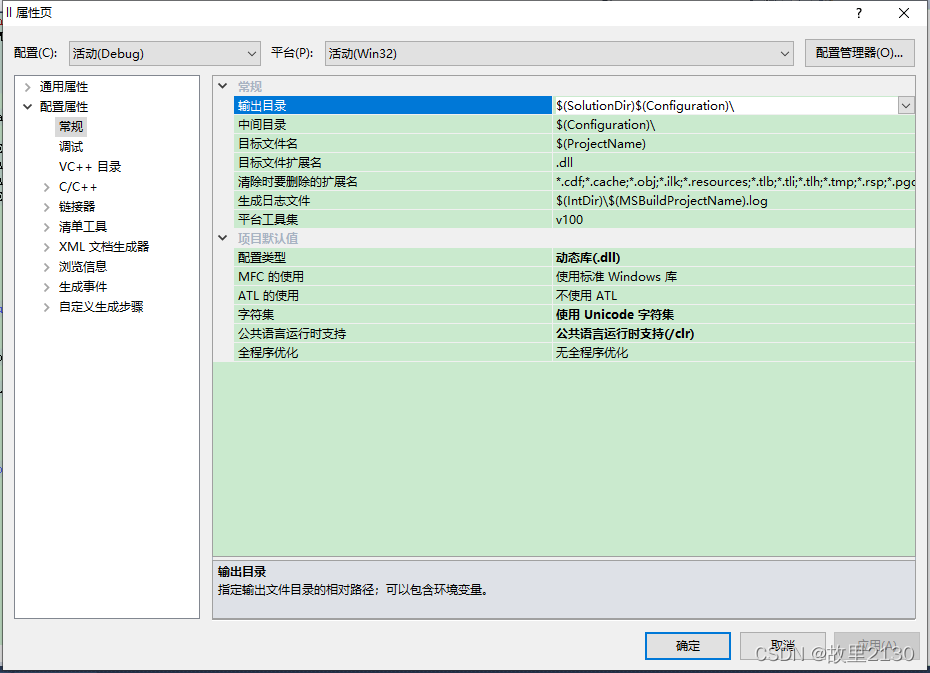This screenshot has width=930, height=673.
Task: Click the ? help button in title bar
Action: (x=859, y=13)
